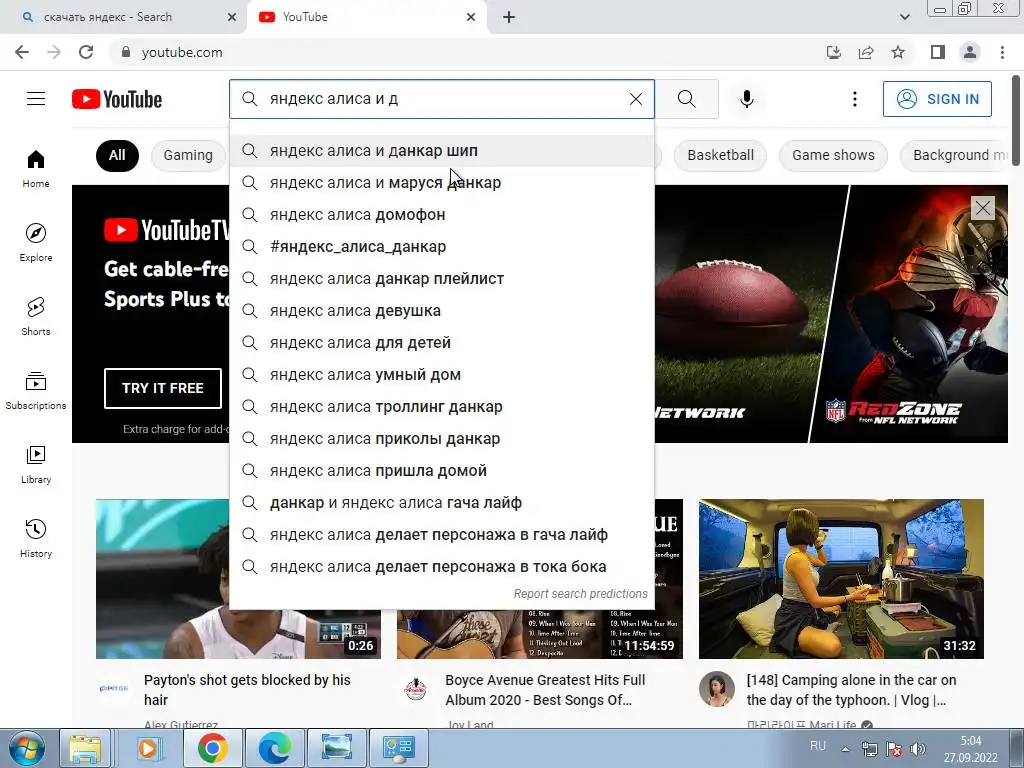The width and height of the screenshot is (1024, 768).
Task: Choose suggestion 'яндекс алиса данкар плейлист'
Action: tap(442, 279)
